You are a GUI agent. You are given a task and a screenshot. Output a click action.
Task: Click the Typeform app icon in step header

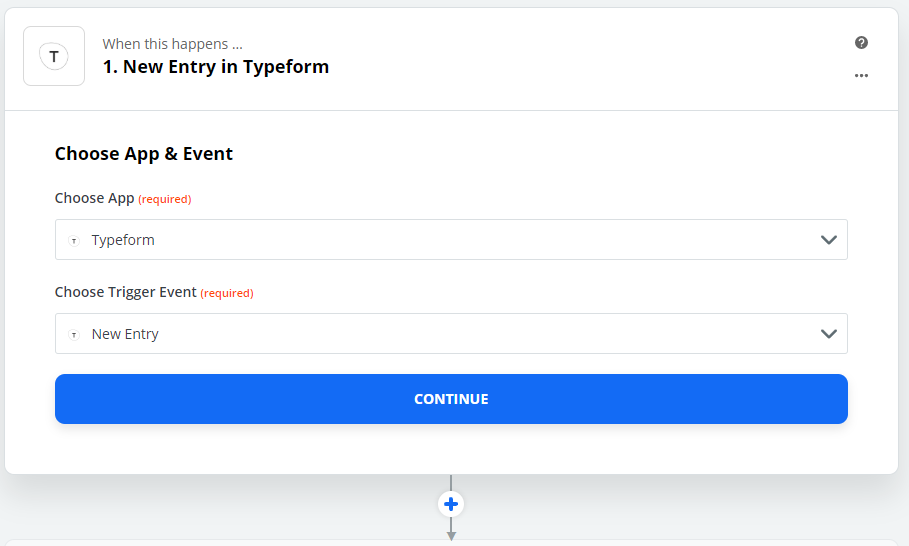click(54, 56)
